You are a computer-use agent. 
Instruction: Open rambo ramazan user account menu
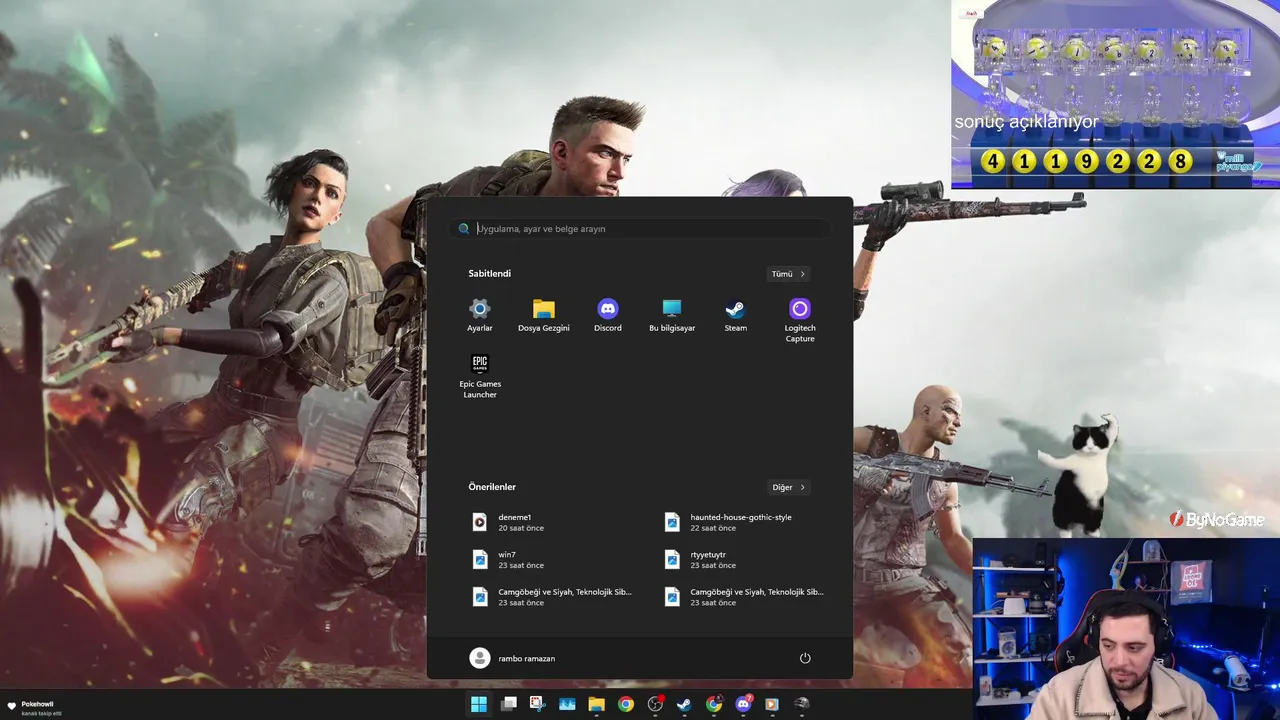tap(512, 658)
